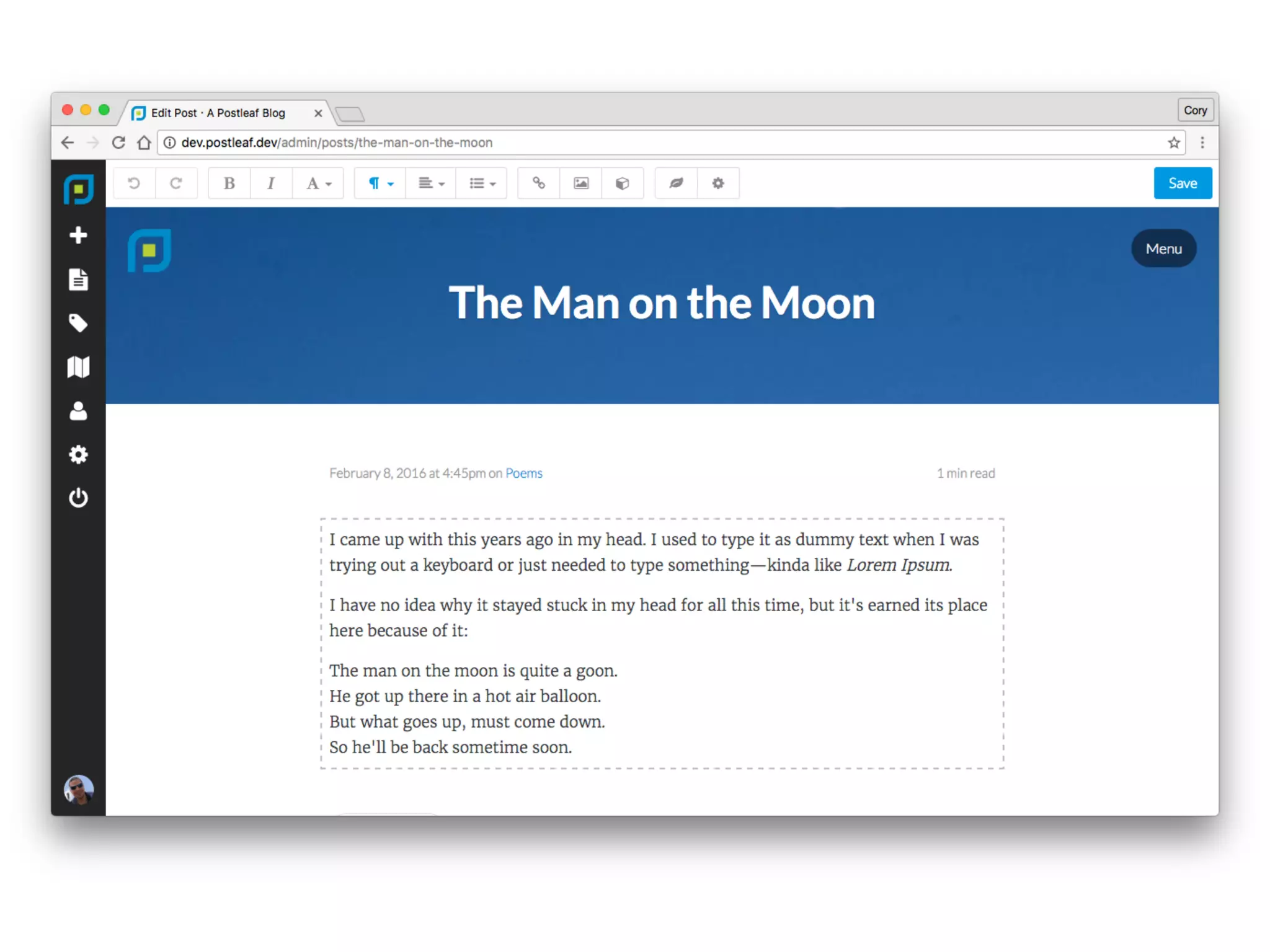
Task: Click the embed cube icon in toolbar
Action: [x=622, y=183]
